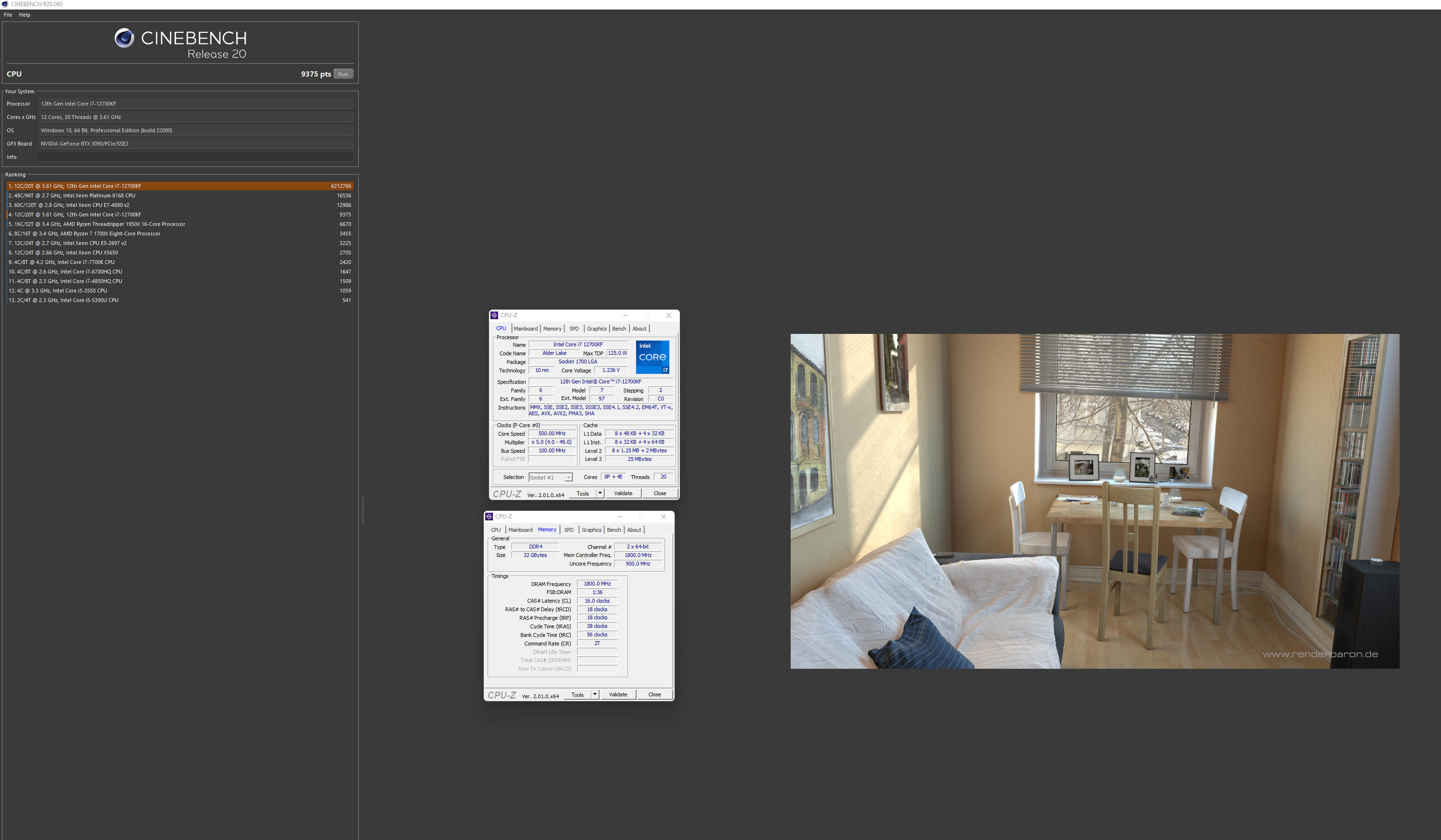Switch to Memory tab in the CPU-Z CPU-tab window
Screen dimensions: 1441x840
552,329
